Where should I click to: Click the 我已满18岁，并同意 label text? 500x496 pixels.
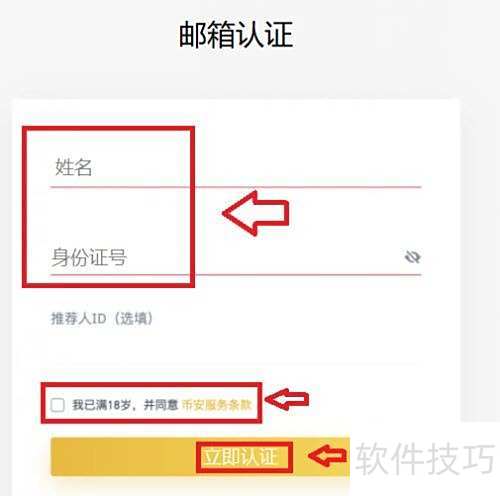(125, 405)
